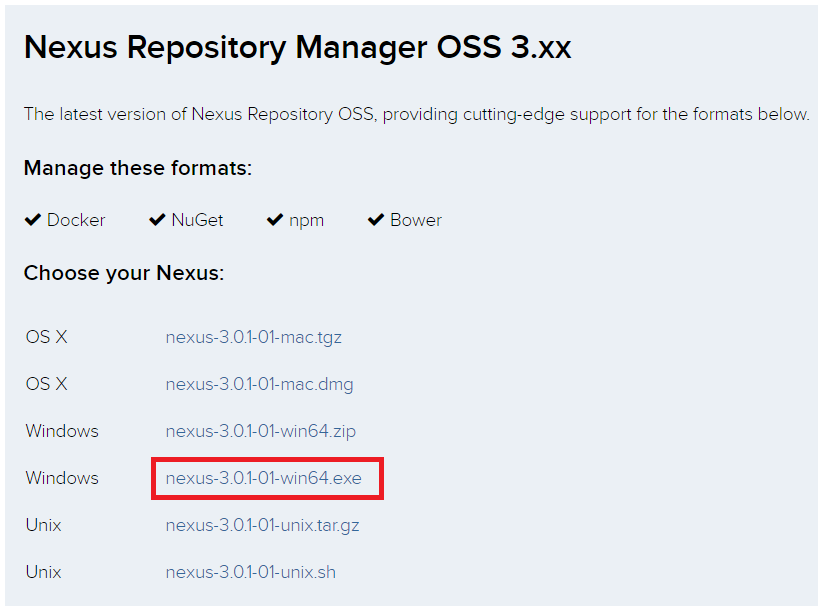Download the nexus-3.0.1-01-unix.sh script
The image size is (818, 612).
[x=251, y=572]
